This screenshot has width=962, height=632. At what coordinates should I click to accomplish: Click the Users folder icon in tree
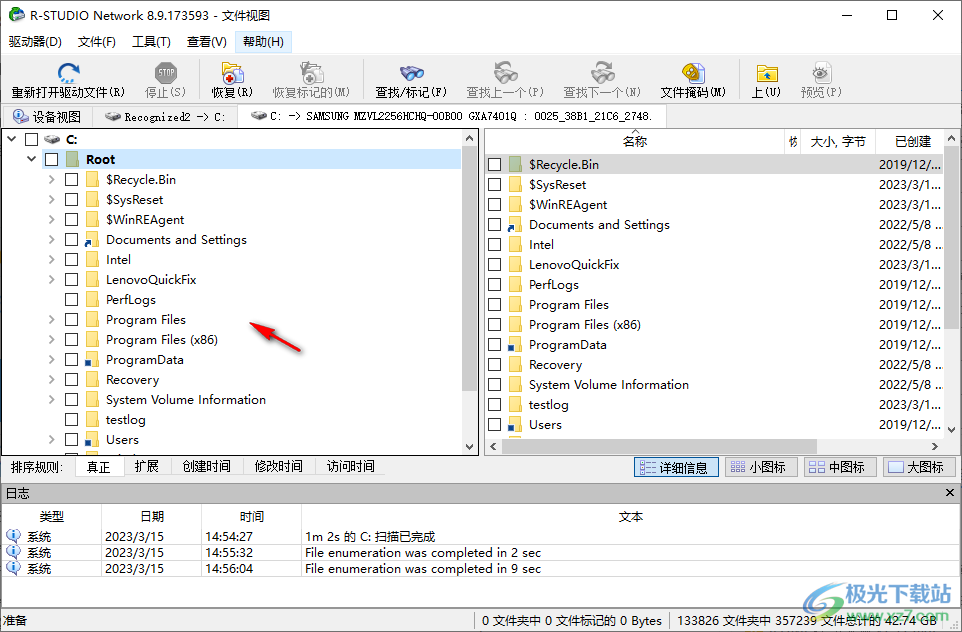(x=91, y=440)
